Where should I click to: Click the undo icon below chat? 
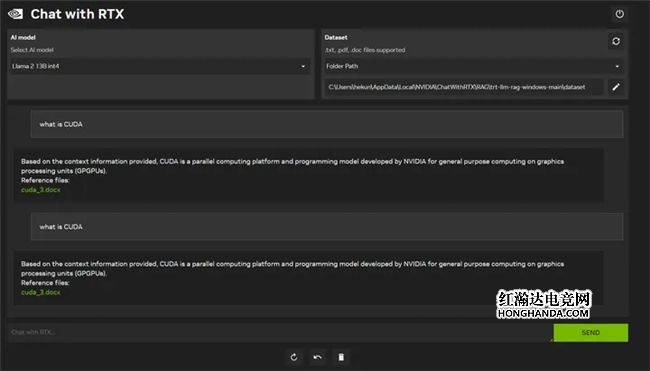(318, 357)
